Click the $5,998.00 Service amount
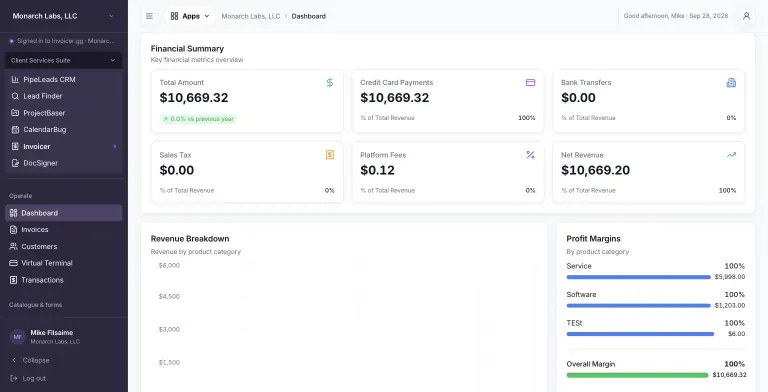Image resolution: width=768 pixels, height=392 pixels. point(730,277)
